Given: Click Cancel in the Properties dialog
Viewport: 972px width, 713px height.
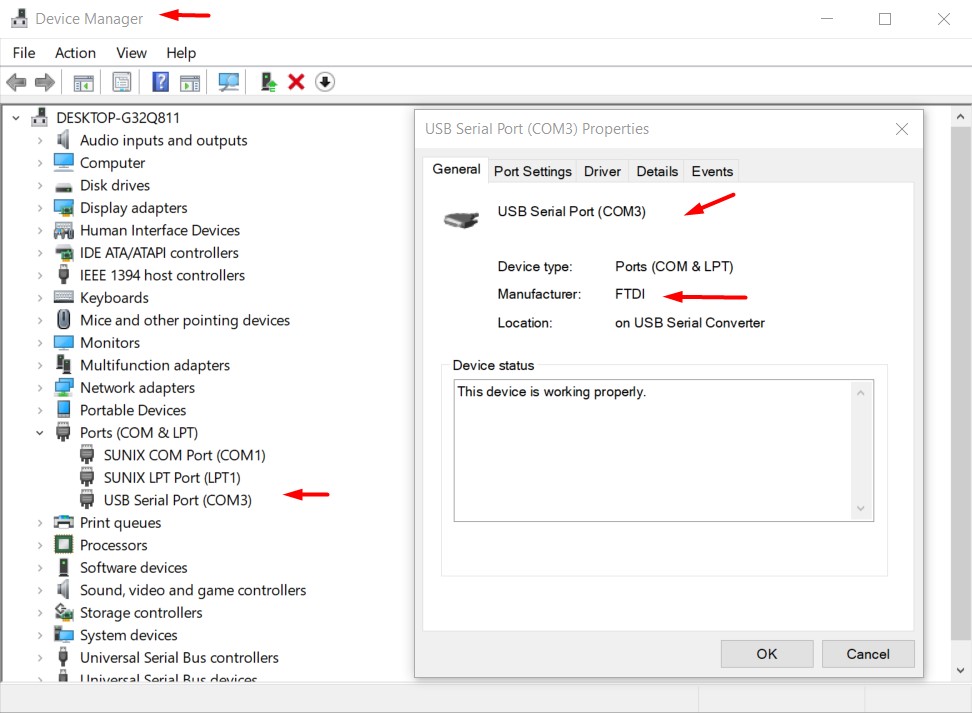Looking at the screenshot, I should pos(868,654).
